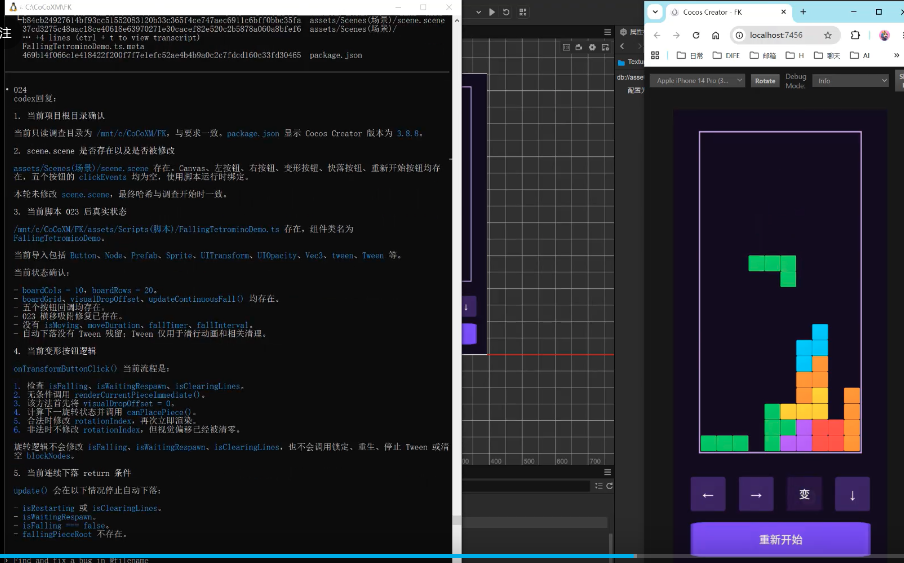Open the scene panel hamburger menu

click(607, 32)
